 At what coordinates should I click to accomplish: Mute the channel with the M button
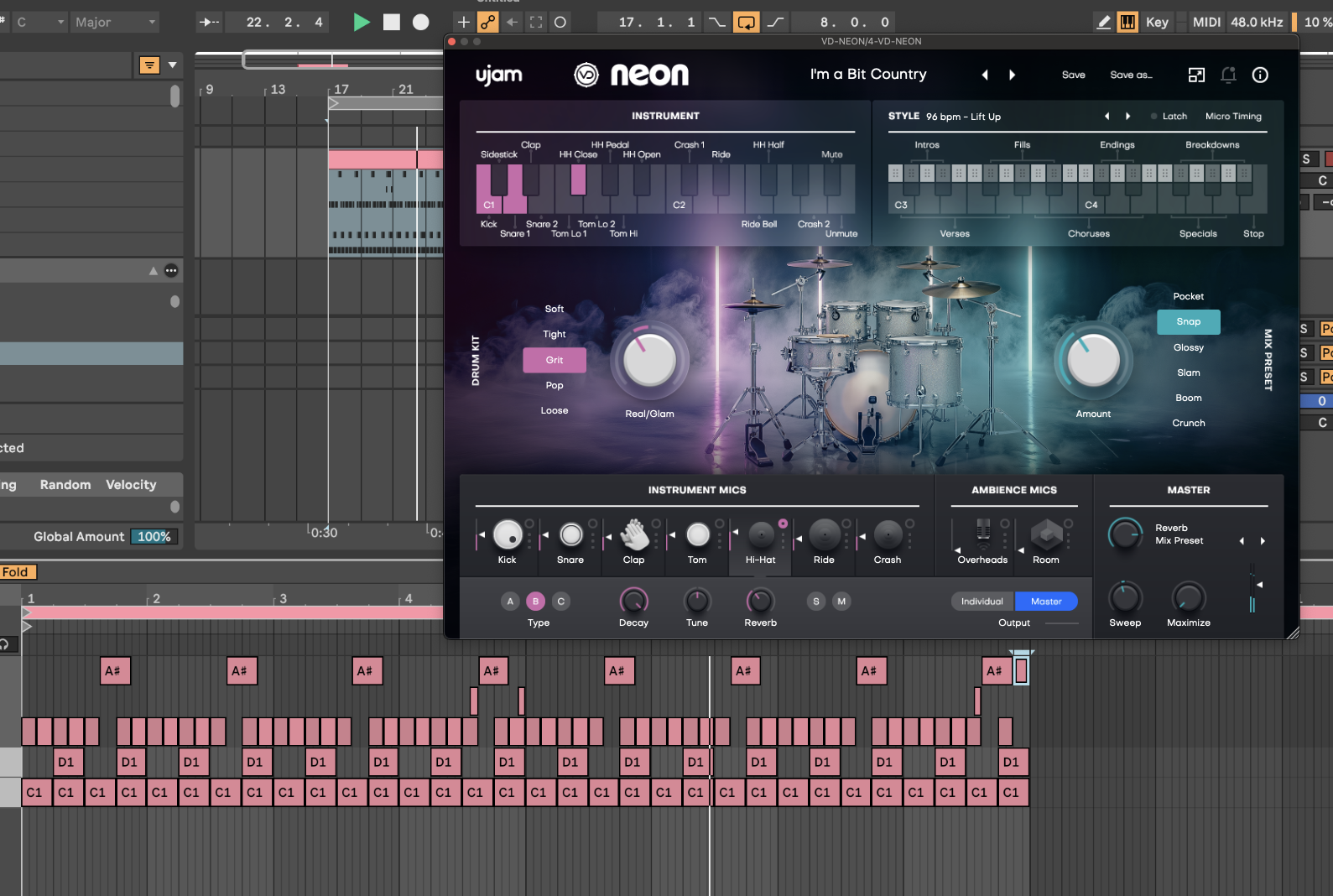(x=841, y=602)
